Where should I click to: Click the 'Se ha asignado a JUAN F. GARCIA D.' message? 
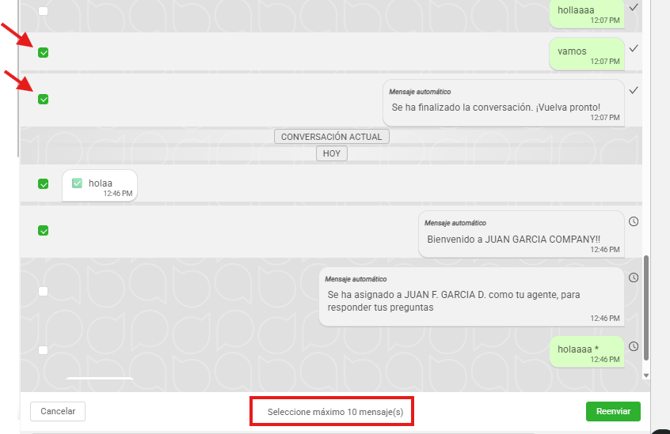click(471, 297)
